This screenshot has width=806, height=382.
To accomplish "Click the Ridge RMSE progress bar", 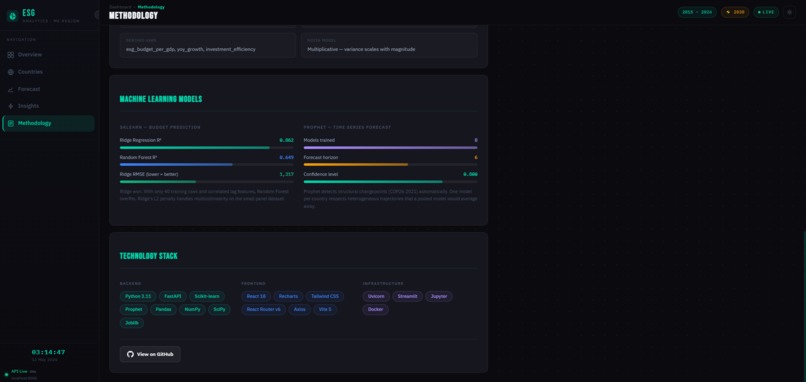I will coord(207,181).
